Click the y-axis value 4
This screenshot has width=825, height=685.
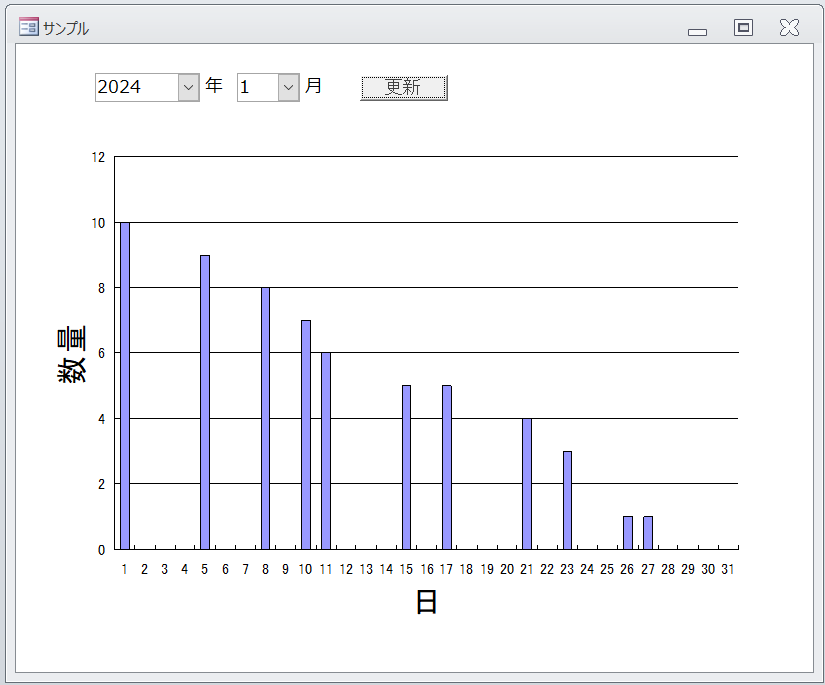point(102,419)
